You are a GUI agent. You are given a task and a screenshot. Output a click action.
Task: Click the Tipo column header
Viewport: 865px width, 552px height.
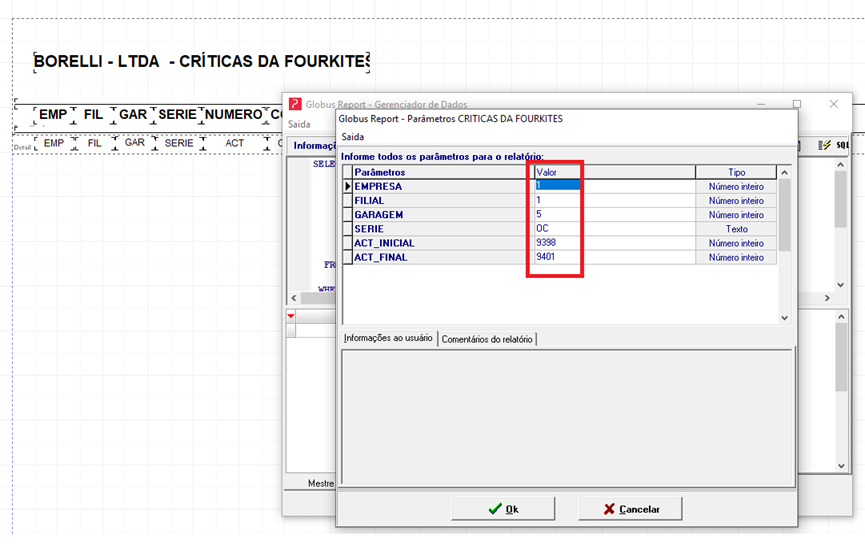tap(736, 172)
